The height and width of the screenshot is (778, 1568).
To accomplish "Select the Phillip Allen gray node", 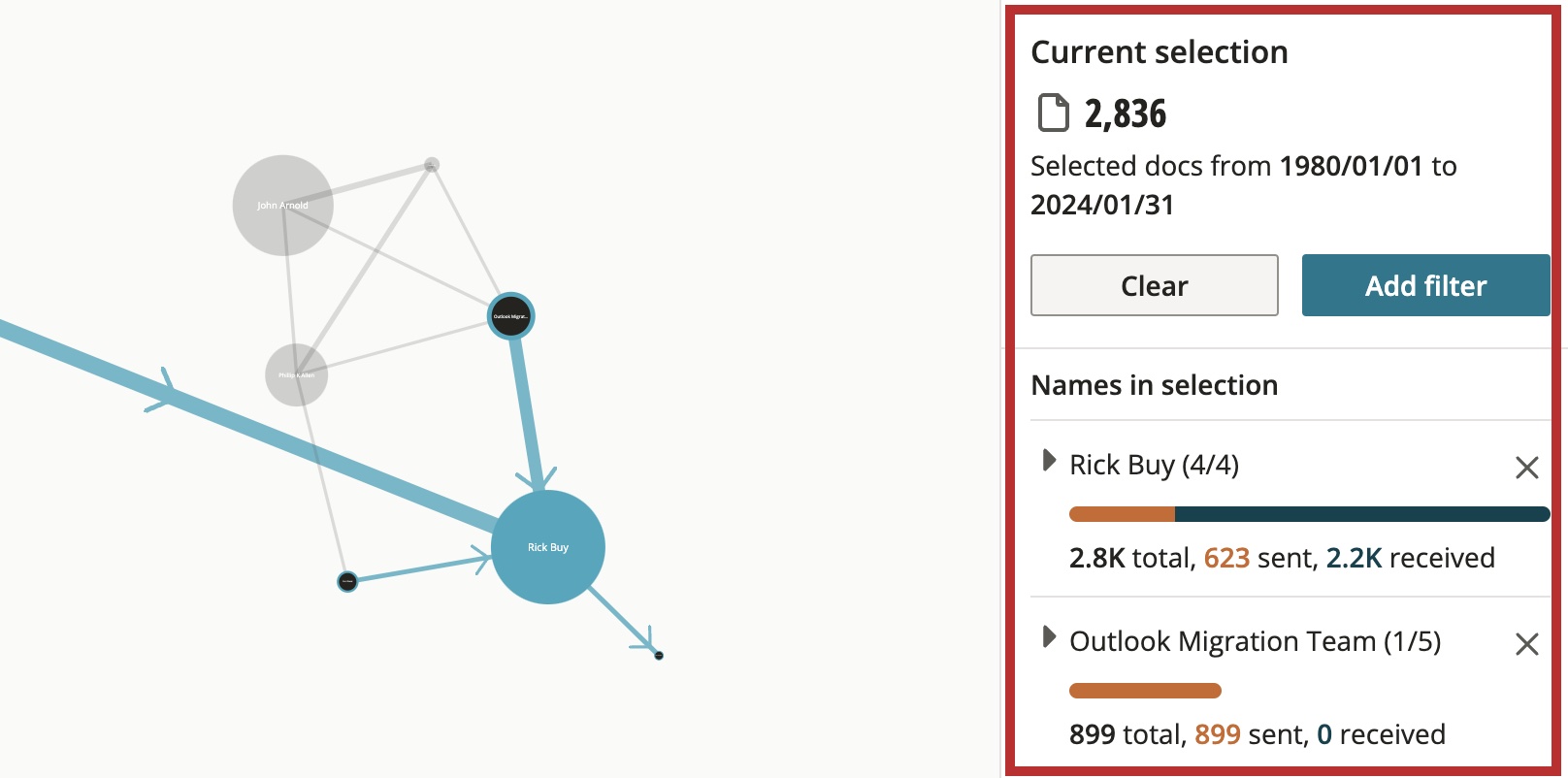I will [297, 375].
